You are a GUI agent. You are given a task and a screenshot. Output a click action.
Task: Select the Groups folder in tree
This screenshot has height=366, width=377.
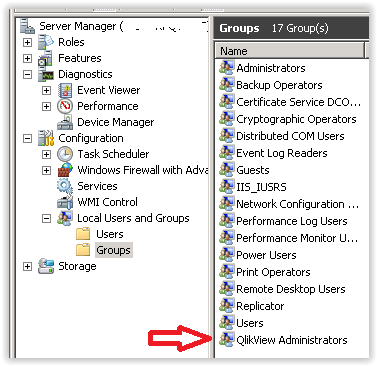(x=113, y=250)
